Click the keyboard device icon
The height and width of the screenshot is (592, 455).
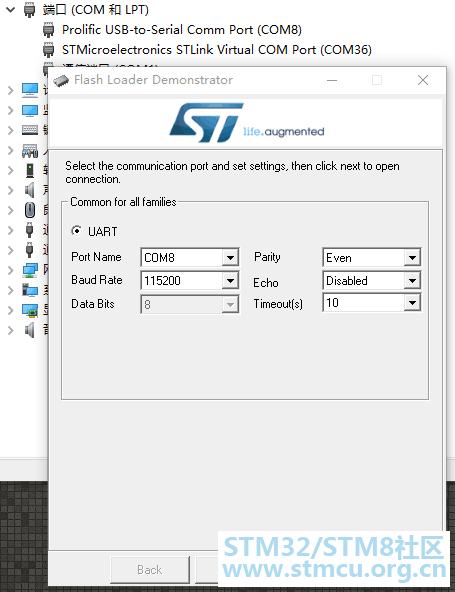30,130
